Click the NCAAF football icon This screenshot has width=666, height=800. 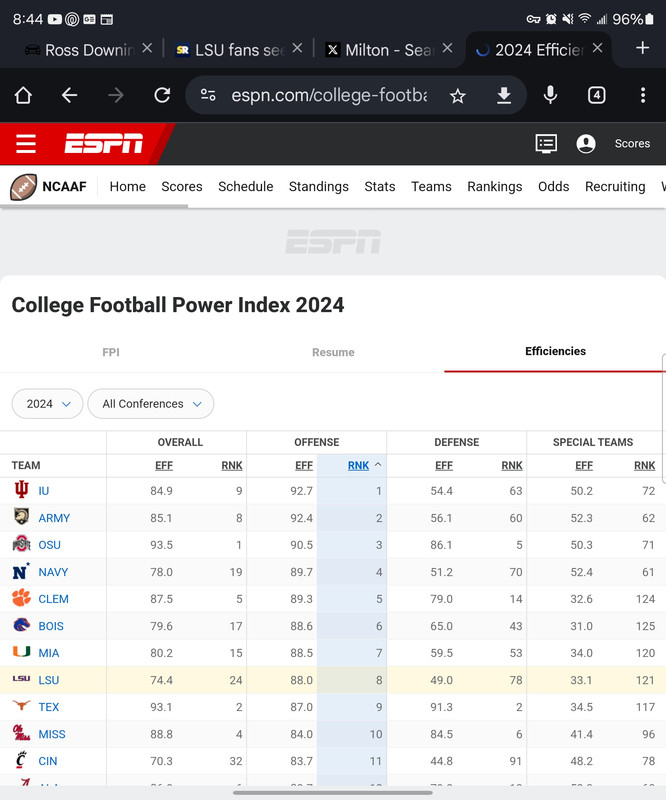click(x=23, y=187)
